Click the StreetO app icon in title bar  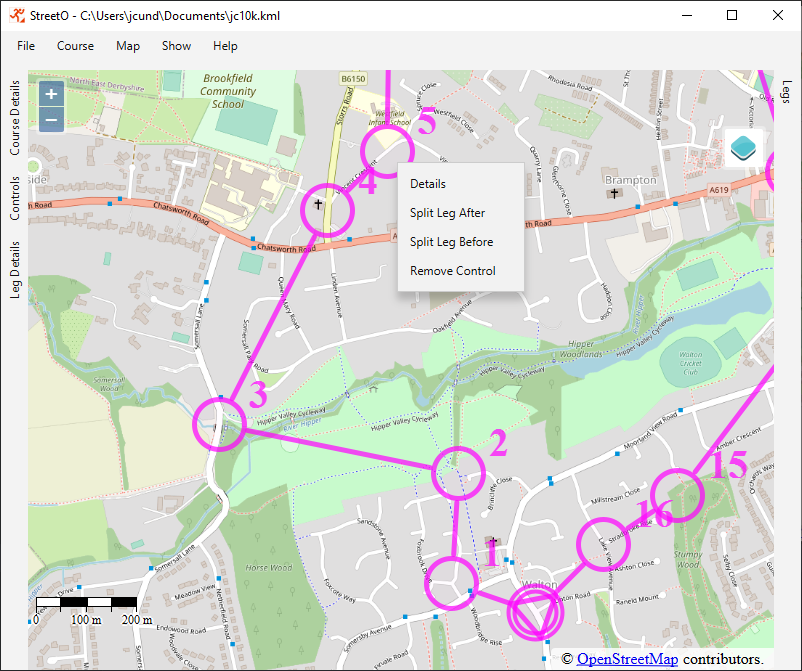click(16, 16)
